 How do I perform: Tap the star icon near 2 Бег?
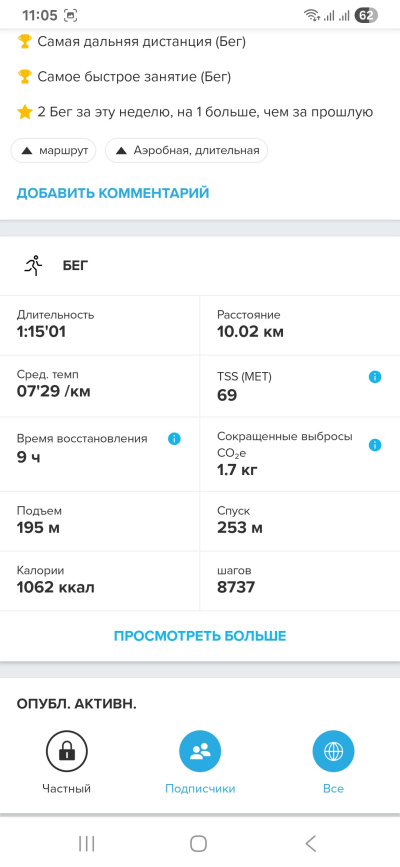point(24,112)
